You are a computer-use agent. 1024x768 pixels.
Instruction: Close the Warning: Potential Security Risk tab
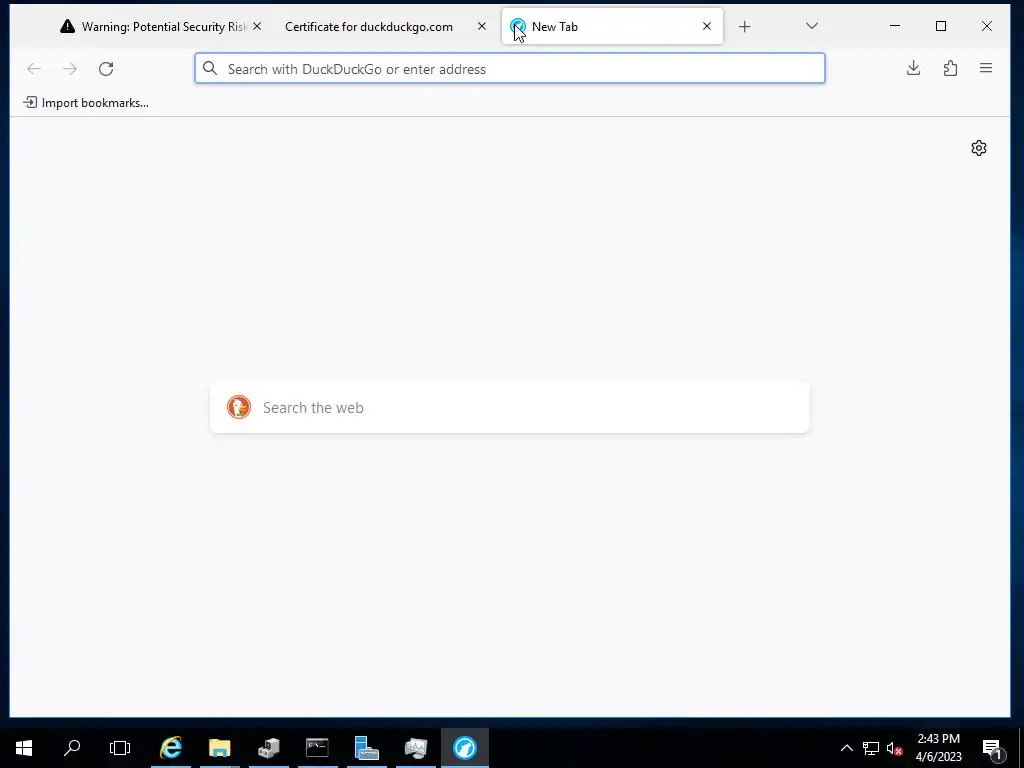pos(257,26)
